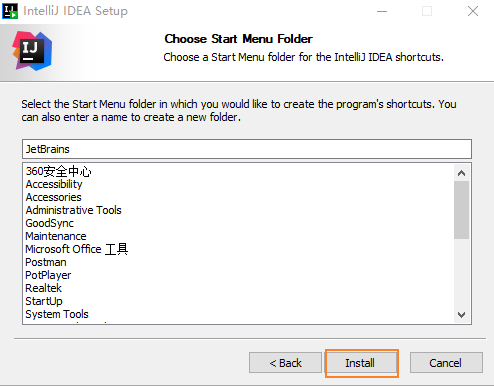Viewport: 494px width, 386px height.
Task: Go back with the < Back button
Action: pyautogui.click(x=285, y=363)
